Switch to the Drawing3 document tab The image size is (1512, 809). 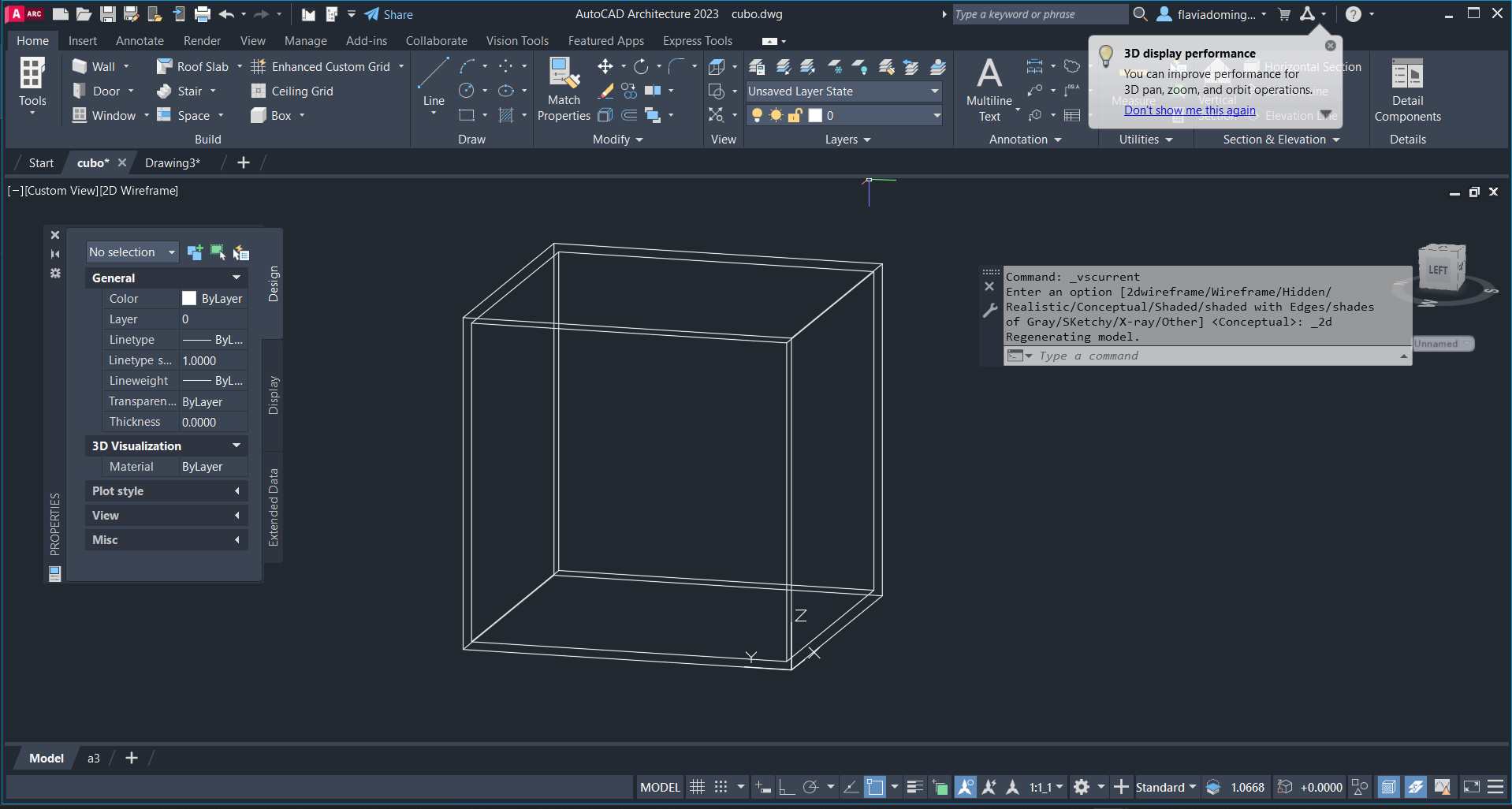point(173,163)
